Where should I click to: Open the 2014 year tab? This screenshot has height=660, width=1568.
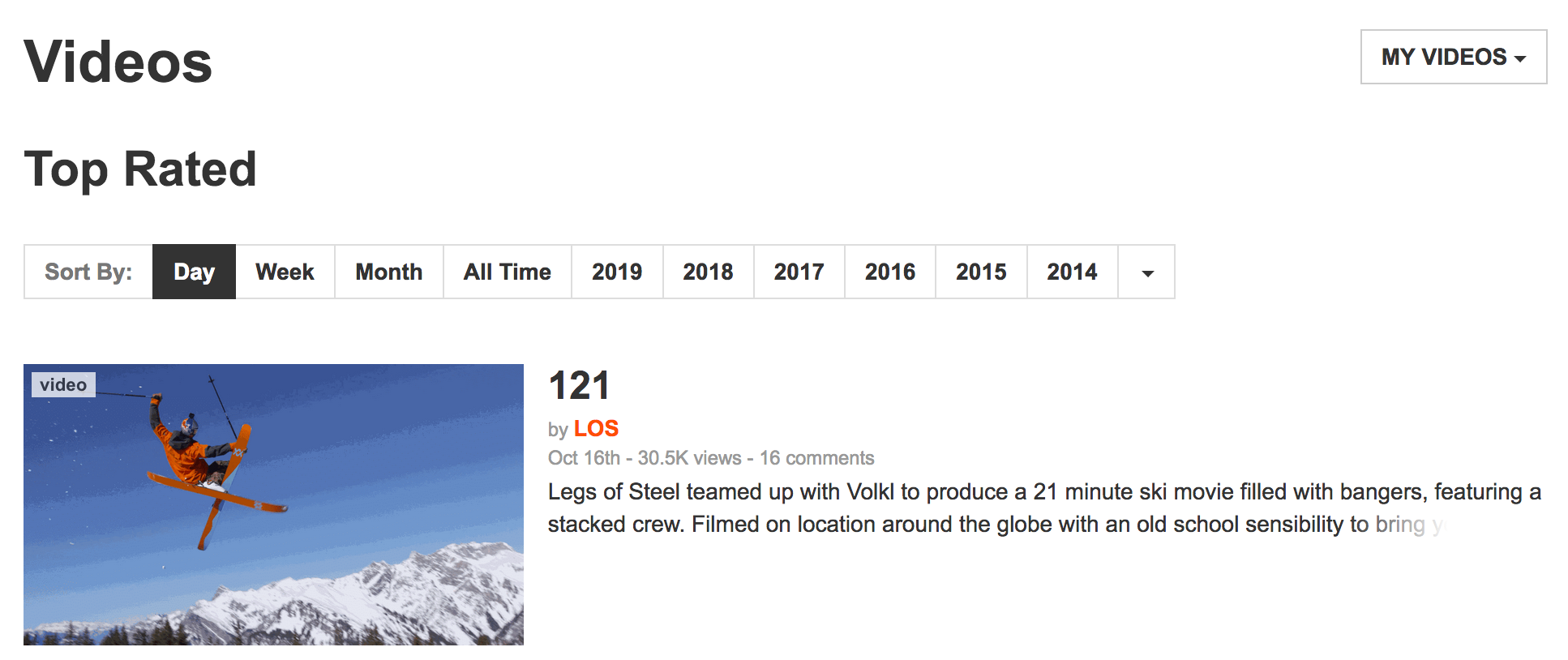point(1071,272)
